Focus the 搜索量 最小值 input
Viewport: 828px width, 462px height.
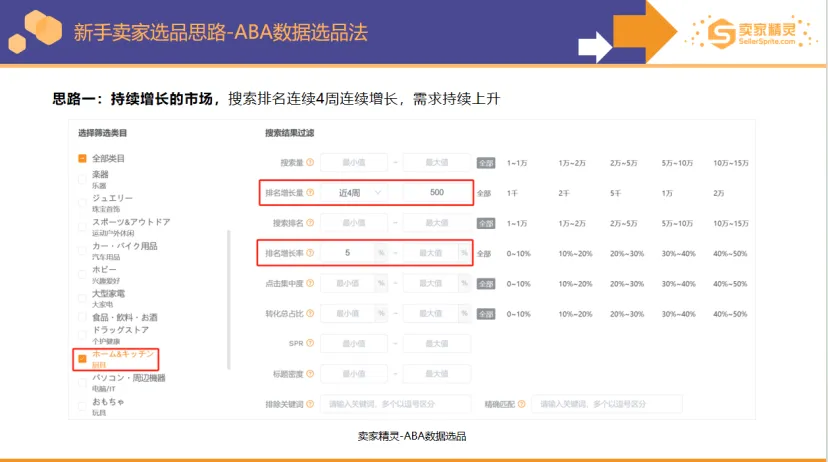pos(354,163)
